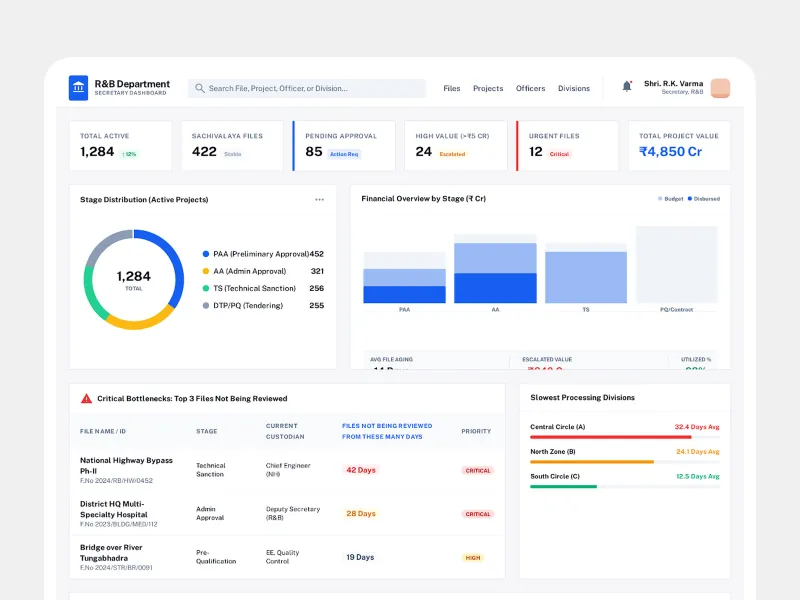Click the AA bar in financial chart
The width and height of the screenshot is (800, 600).
click(x=495, y=272)
